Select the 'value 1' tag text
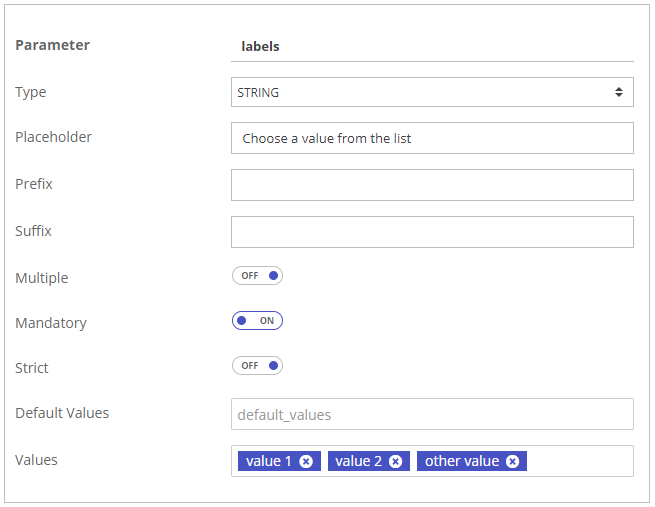 coord(268,461)
